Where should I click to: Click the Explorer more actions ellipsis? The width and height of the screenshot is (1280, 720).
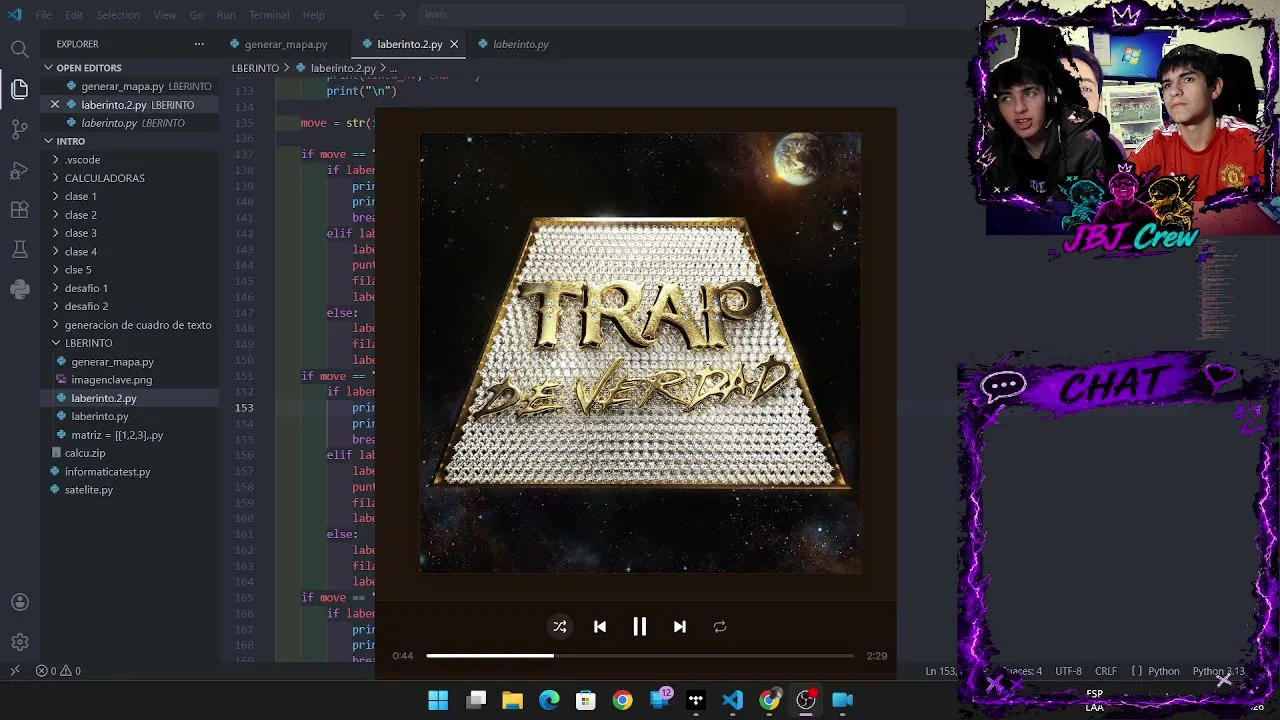[199, 44]
